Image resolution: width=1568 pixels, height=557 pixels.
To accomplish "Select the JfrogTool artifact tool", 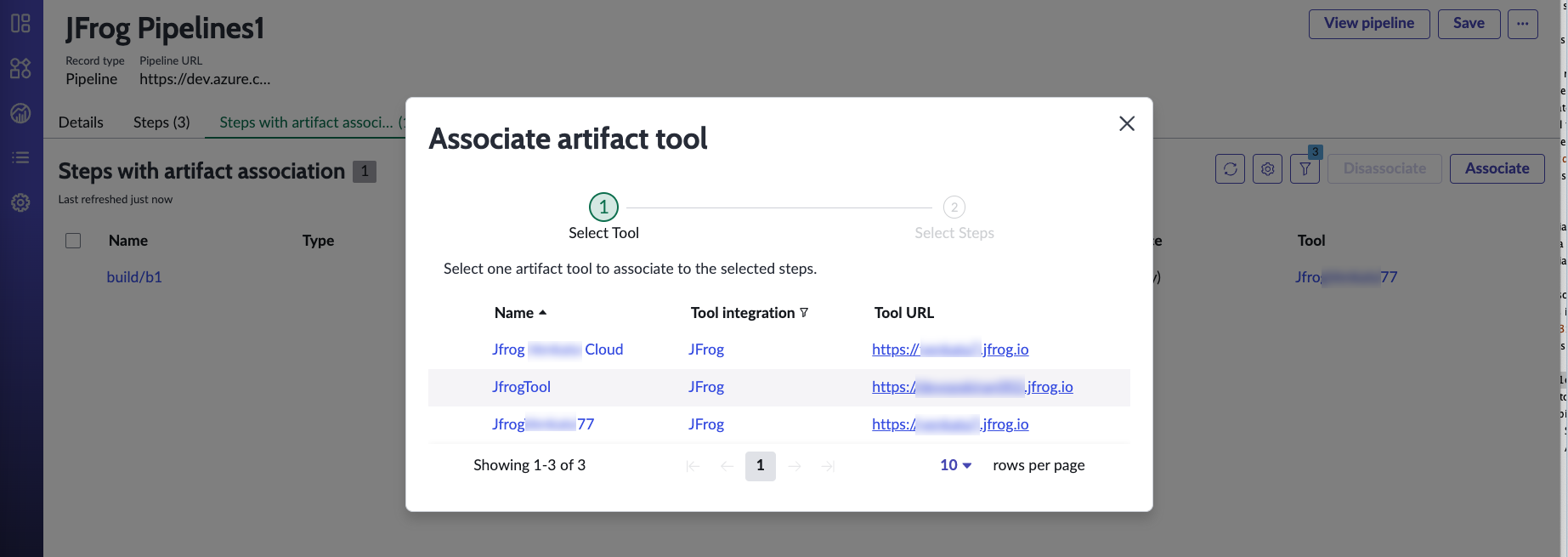I will (521, 387).
